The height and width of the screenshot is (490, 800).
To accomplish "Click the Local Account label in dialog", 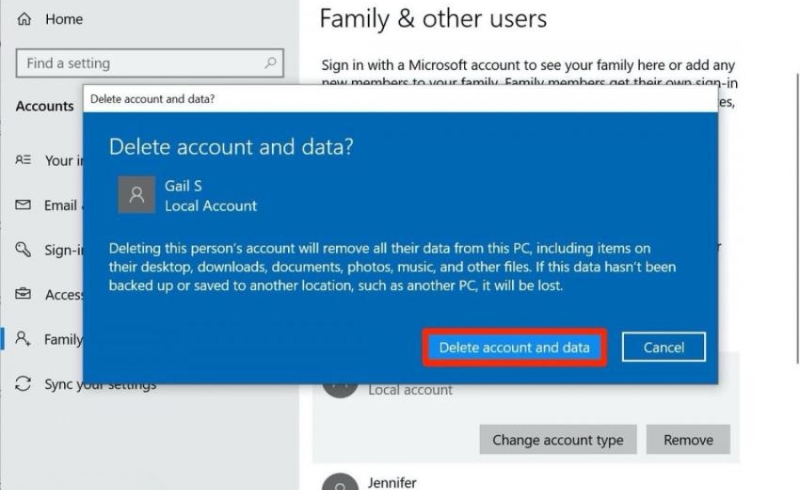I will point(211,206).
